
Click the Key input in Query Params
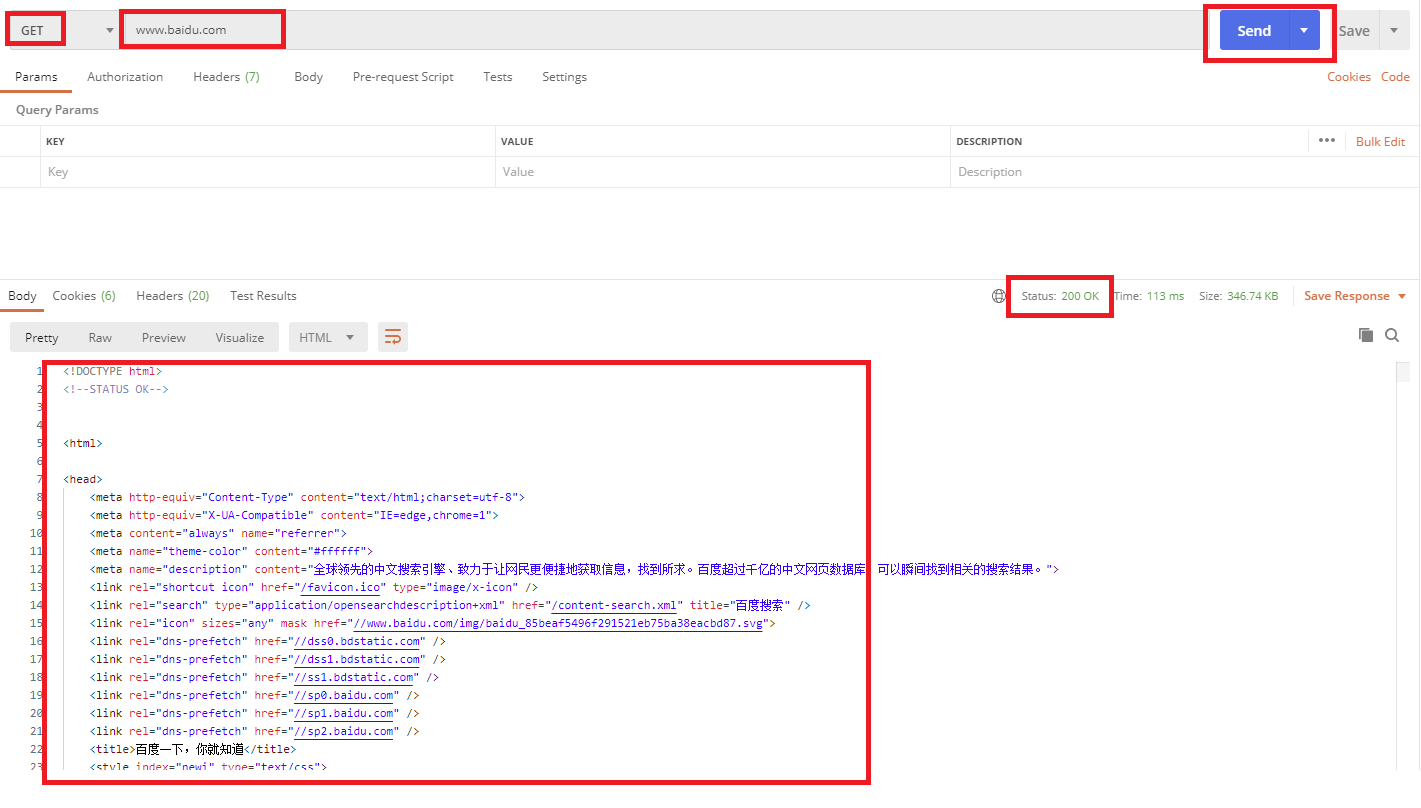(268, 172)
